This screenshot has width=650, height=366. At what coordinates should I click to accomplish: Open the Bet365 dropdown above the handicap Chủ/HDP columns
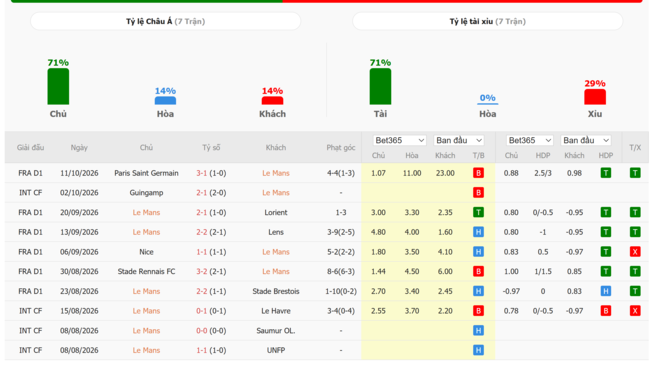pos(529,141)
